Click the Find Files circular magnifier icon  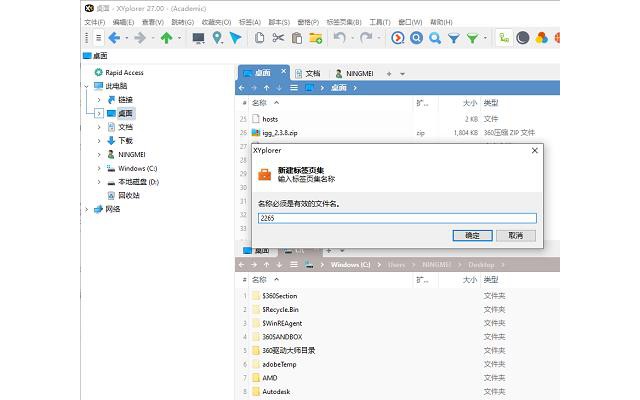coord(416,38)
